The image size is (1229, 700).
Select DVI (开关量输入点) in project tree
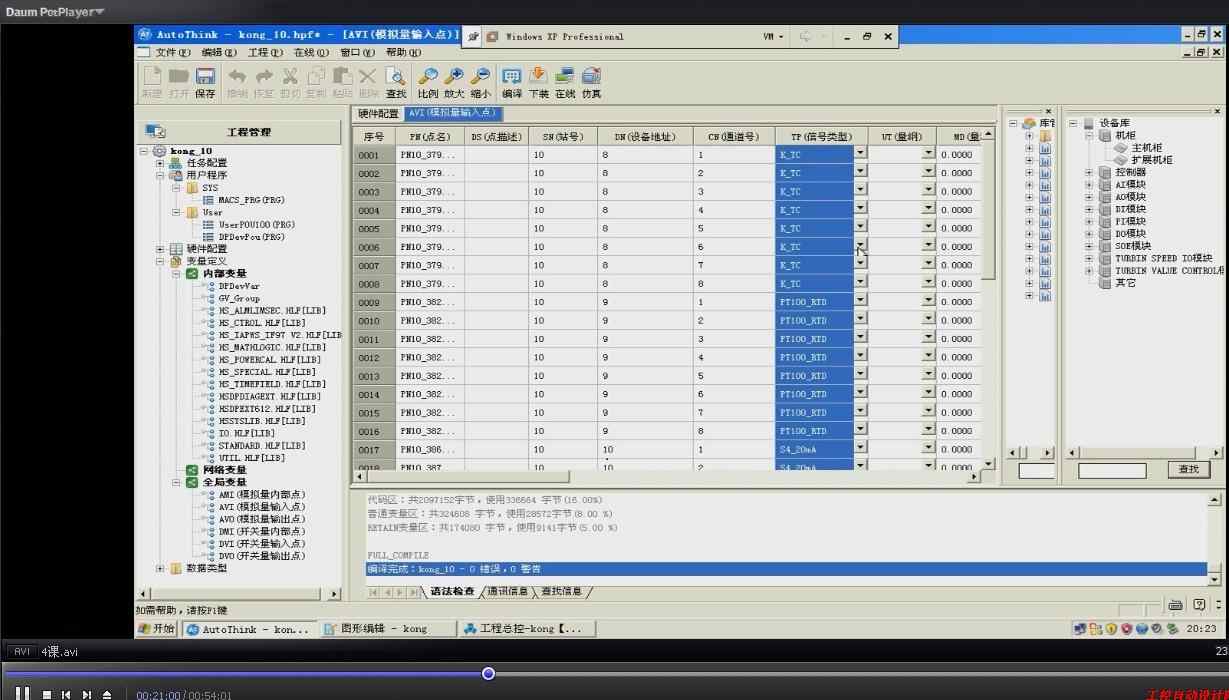tap(262, 544)
